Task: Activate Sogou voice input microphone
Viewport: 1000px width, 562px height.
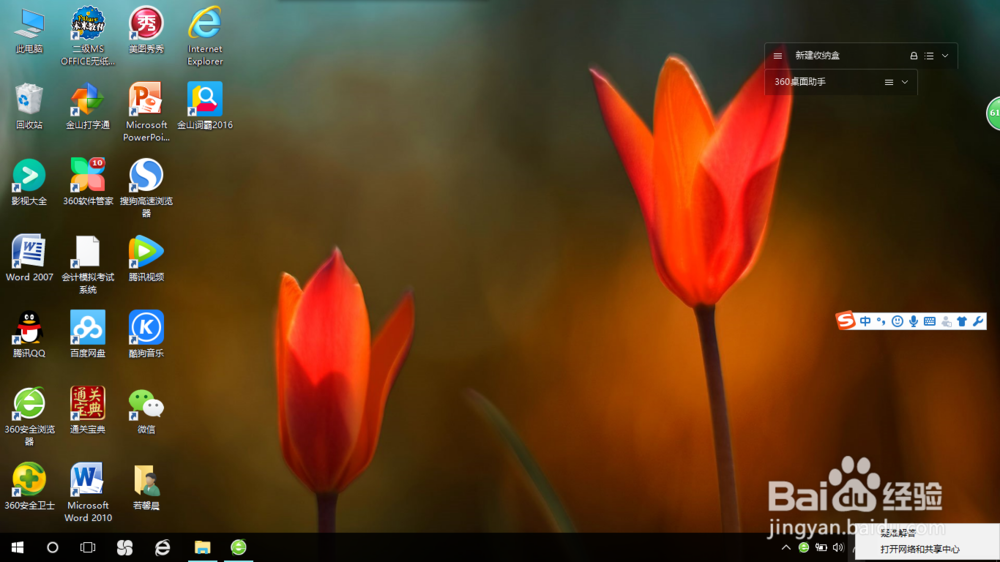Action: (913, 321)
